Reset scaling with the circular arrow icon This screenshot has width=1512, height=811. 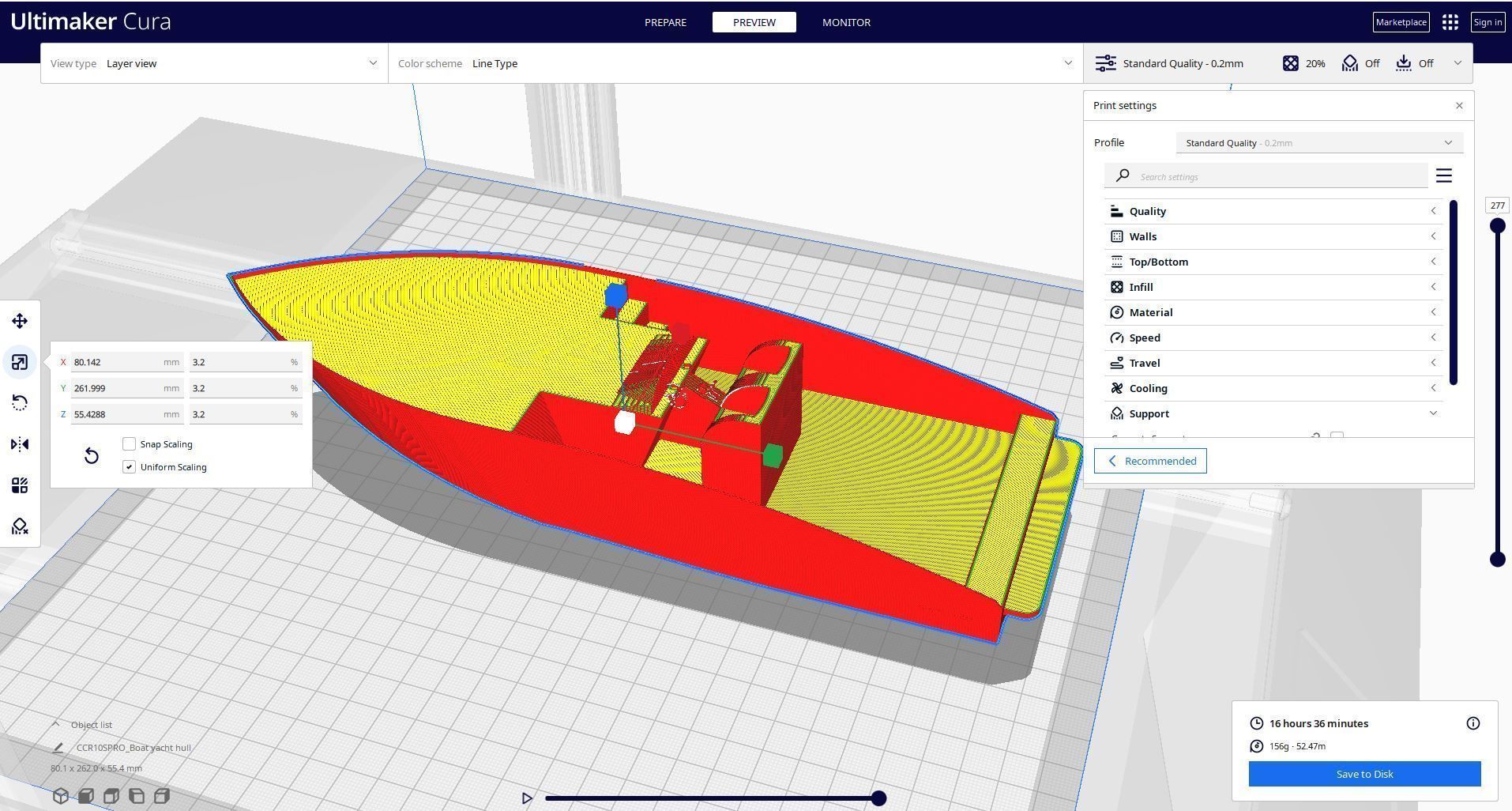[x=92, y=456]
